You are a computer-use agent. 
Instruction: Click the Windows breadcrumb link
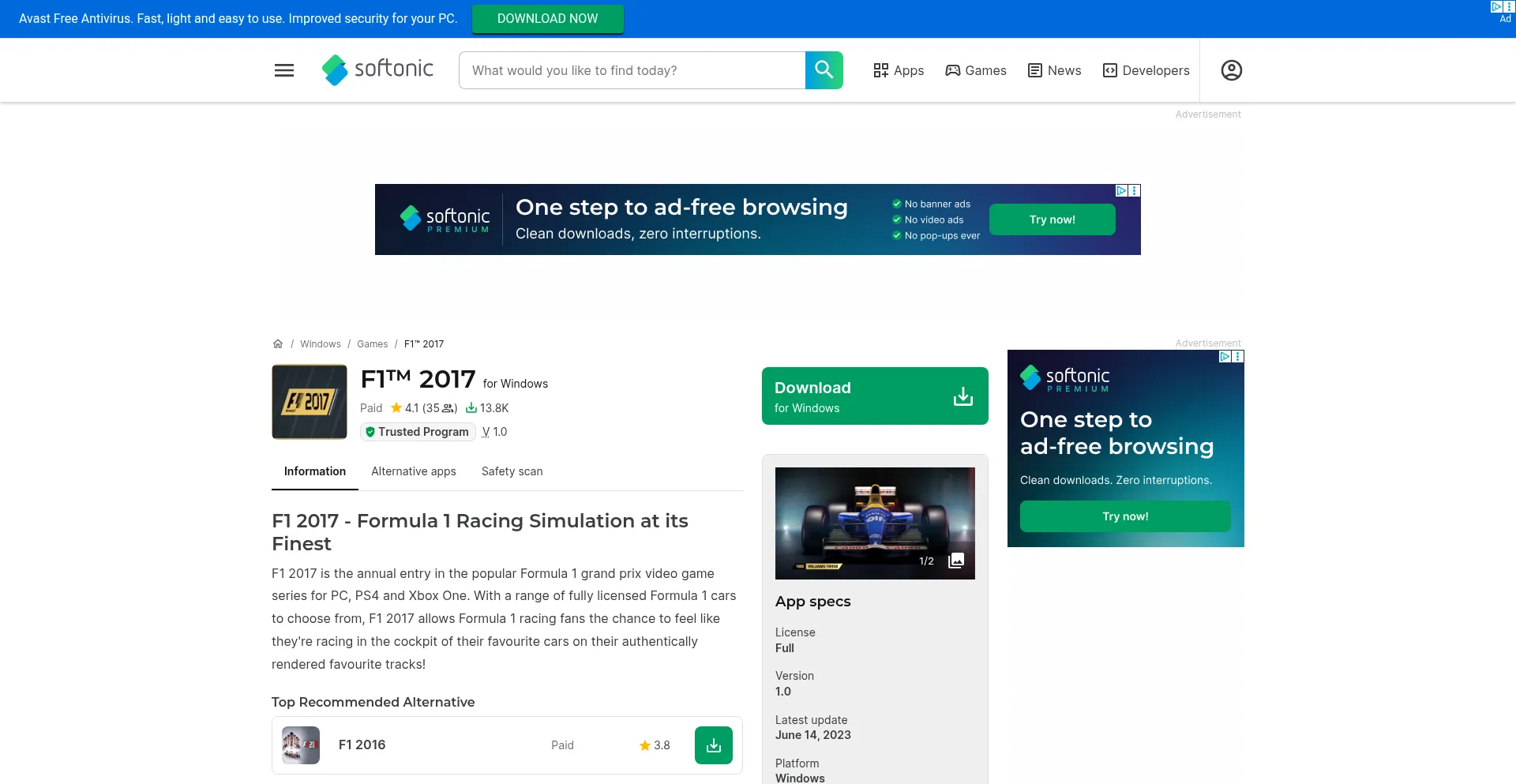click(x=321, y=344)
